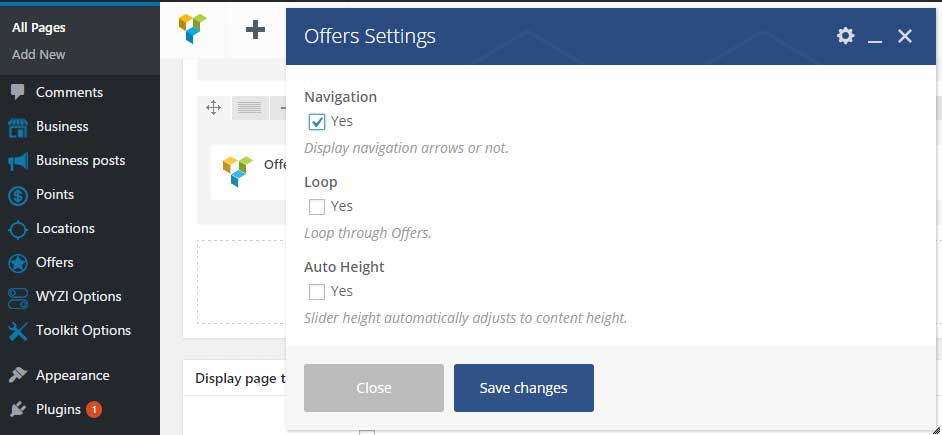Click the Save changes button
942x435 pixels.
pyautogui.click(x=524, y=388)
